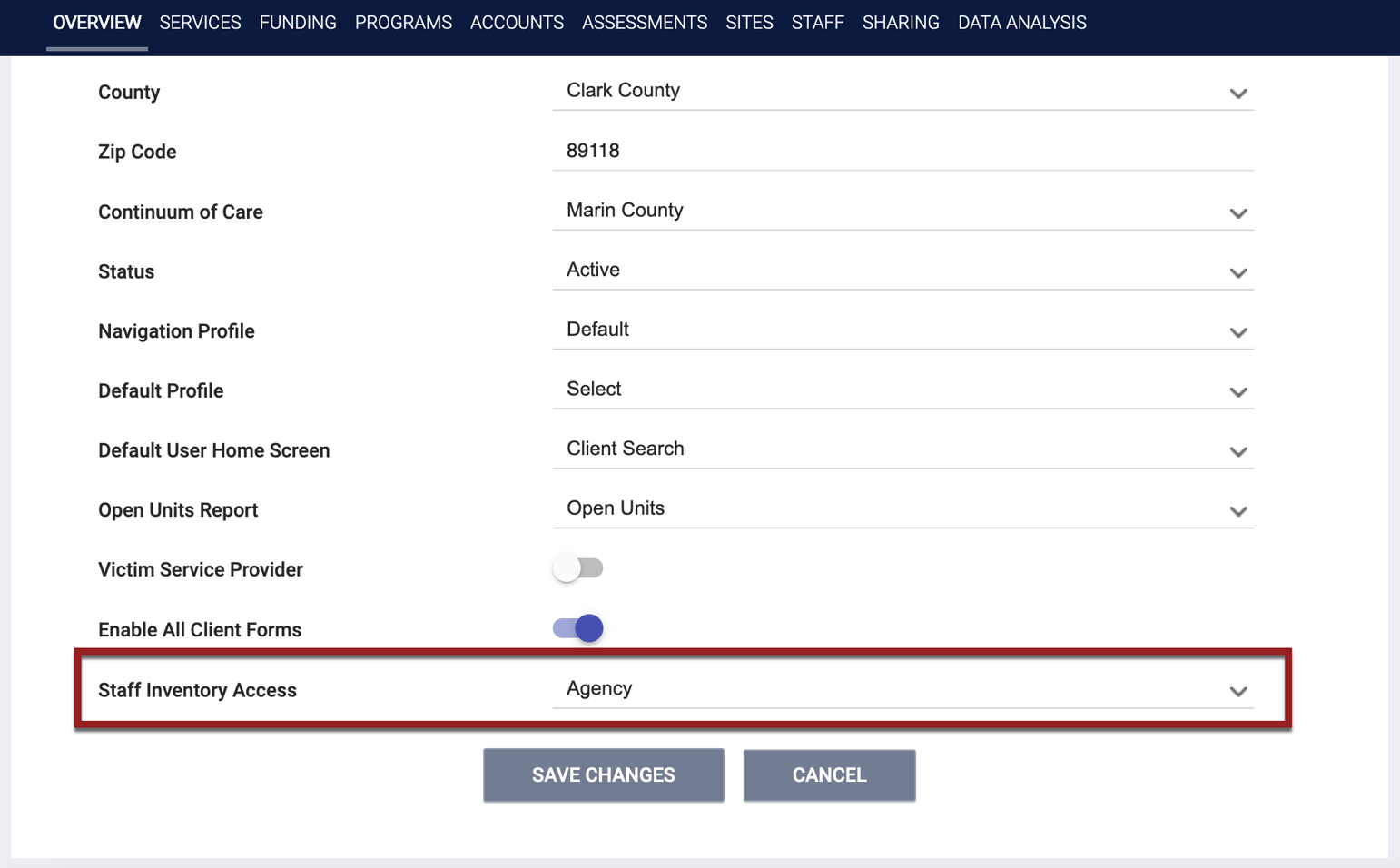Click the "Zip Code" label
Viewport: 1400px width, 868px height.
tap(137, 153)
